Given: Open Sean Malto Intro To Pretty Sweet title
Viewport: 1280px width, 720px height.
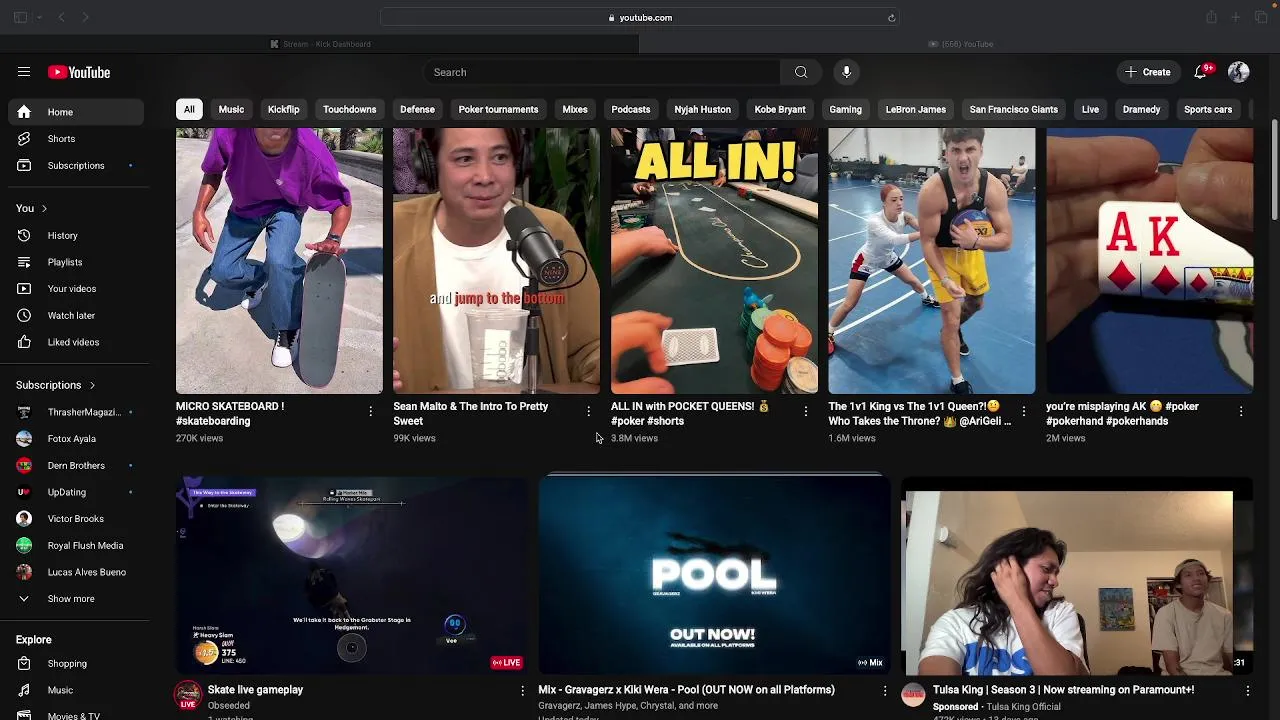Looking at the screenshot, I should (x=471, y=414).
